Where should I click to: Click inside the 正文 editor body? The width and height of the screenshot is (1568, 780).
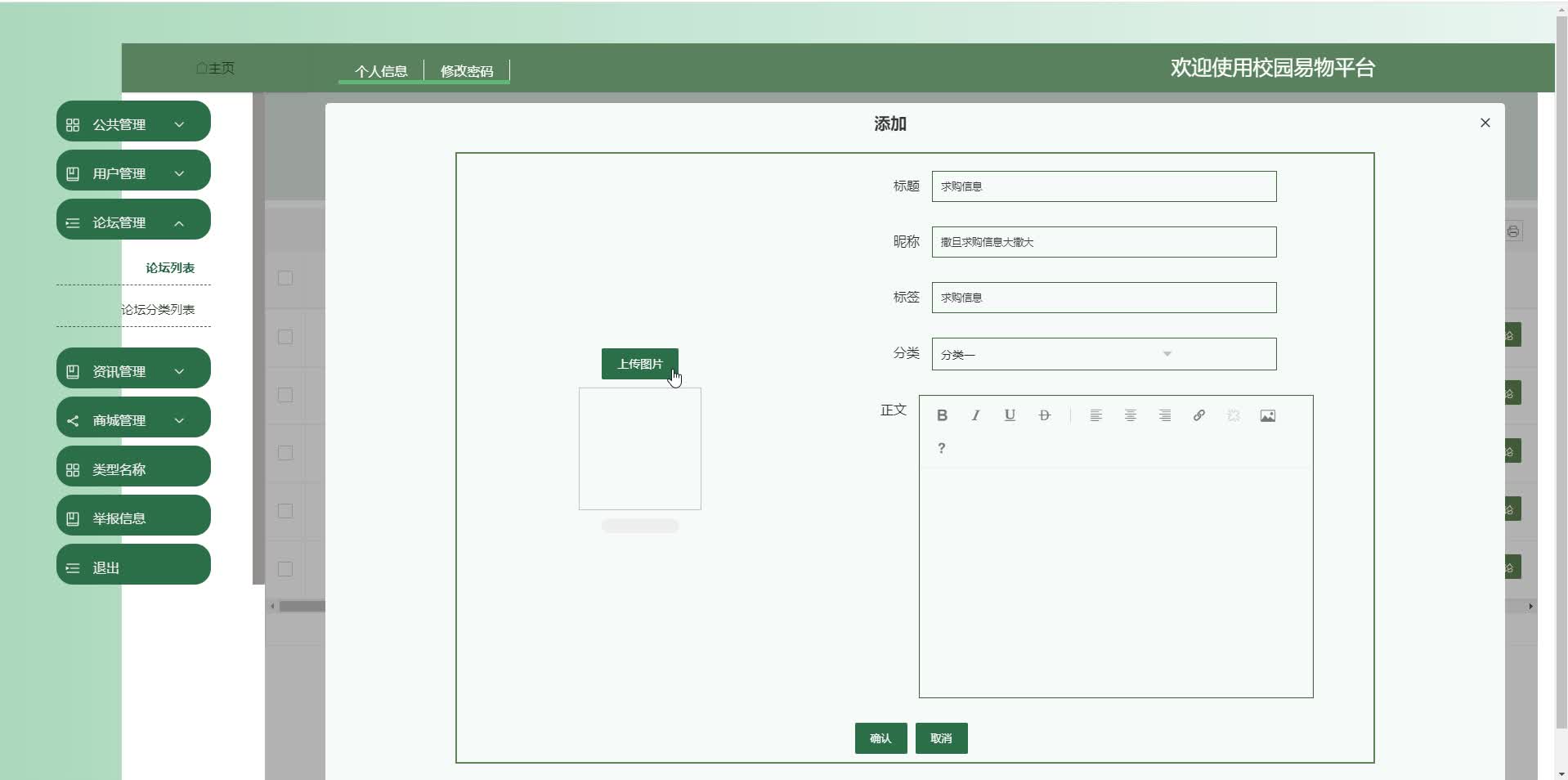point(1116,582)
